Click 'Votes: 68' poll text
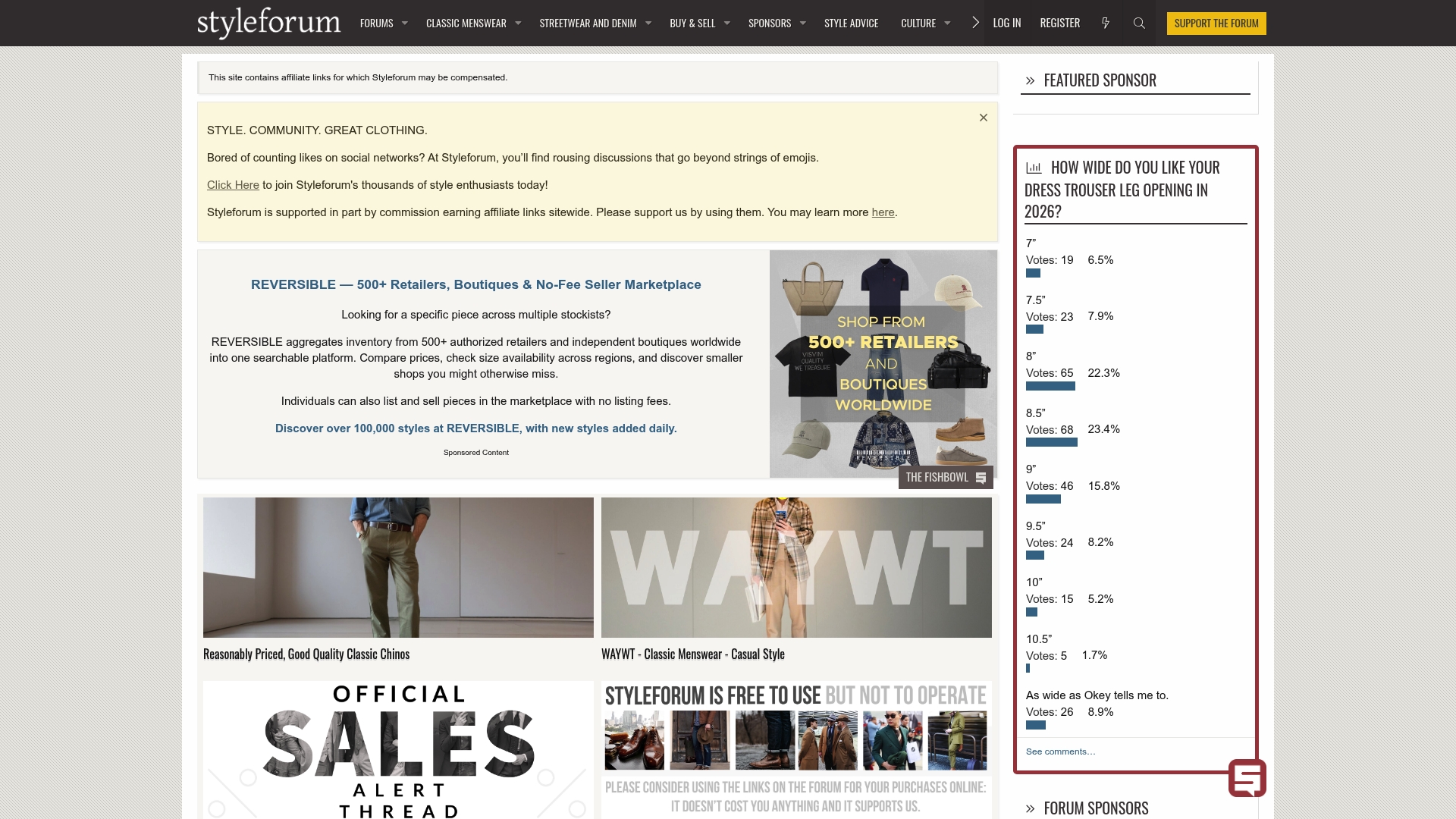1456x819 pixels. pos(1050,430)
